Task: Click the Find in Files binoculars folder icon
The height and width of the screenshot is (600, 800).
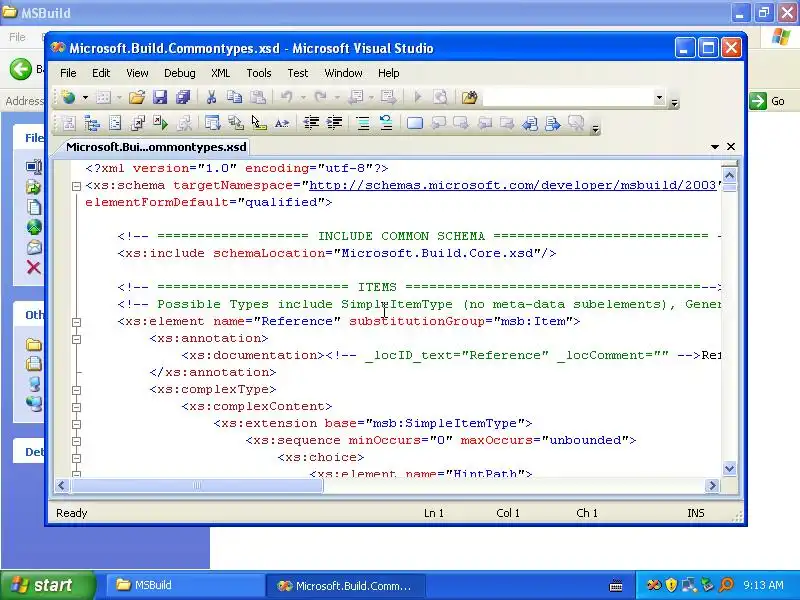Action: [469, 97]
